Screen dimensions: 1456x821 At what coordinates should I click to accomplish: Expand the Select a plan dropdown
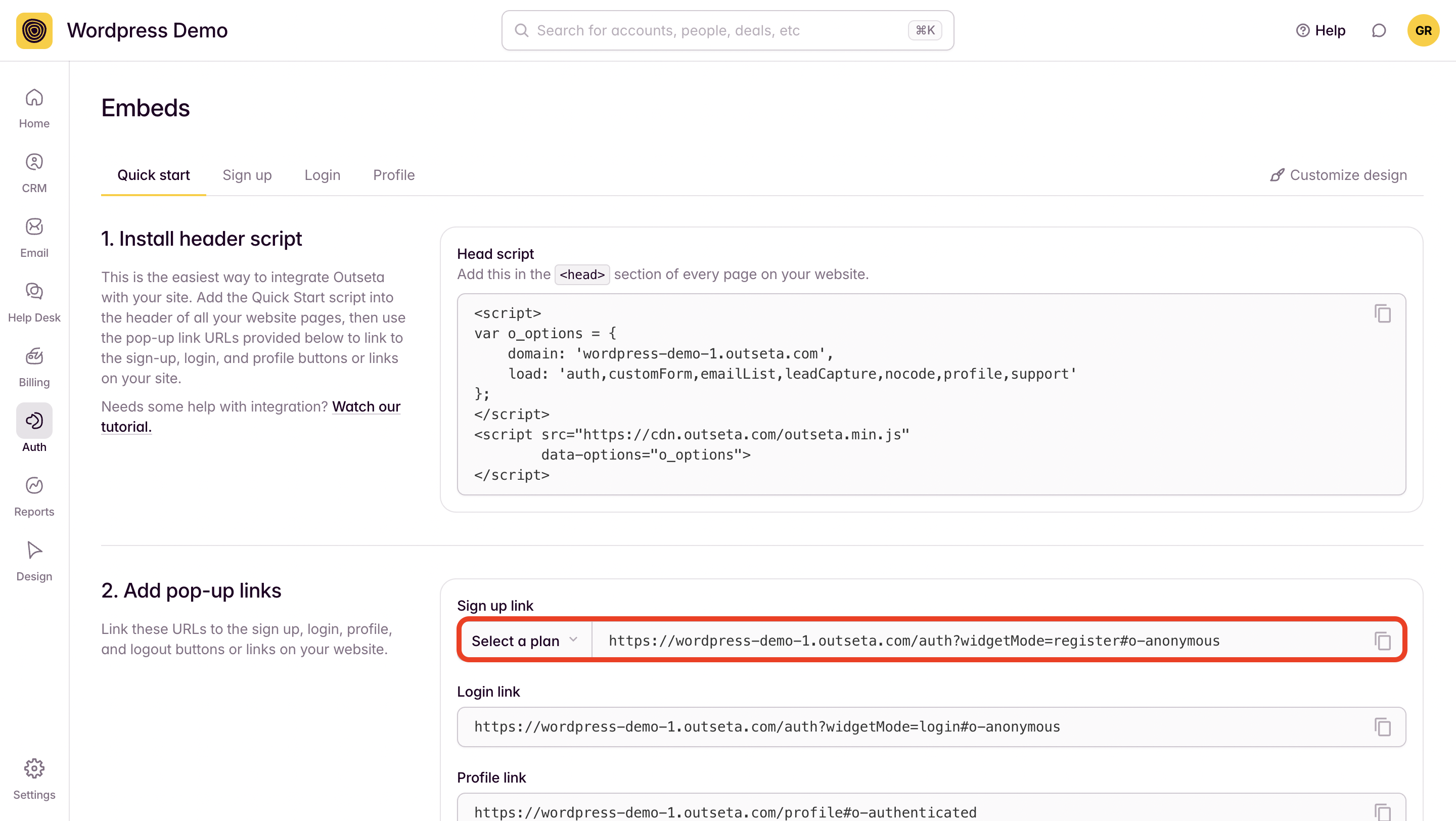pos(525,641)
